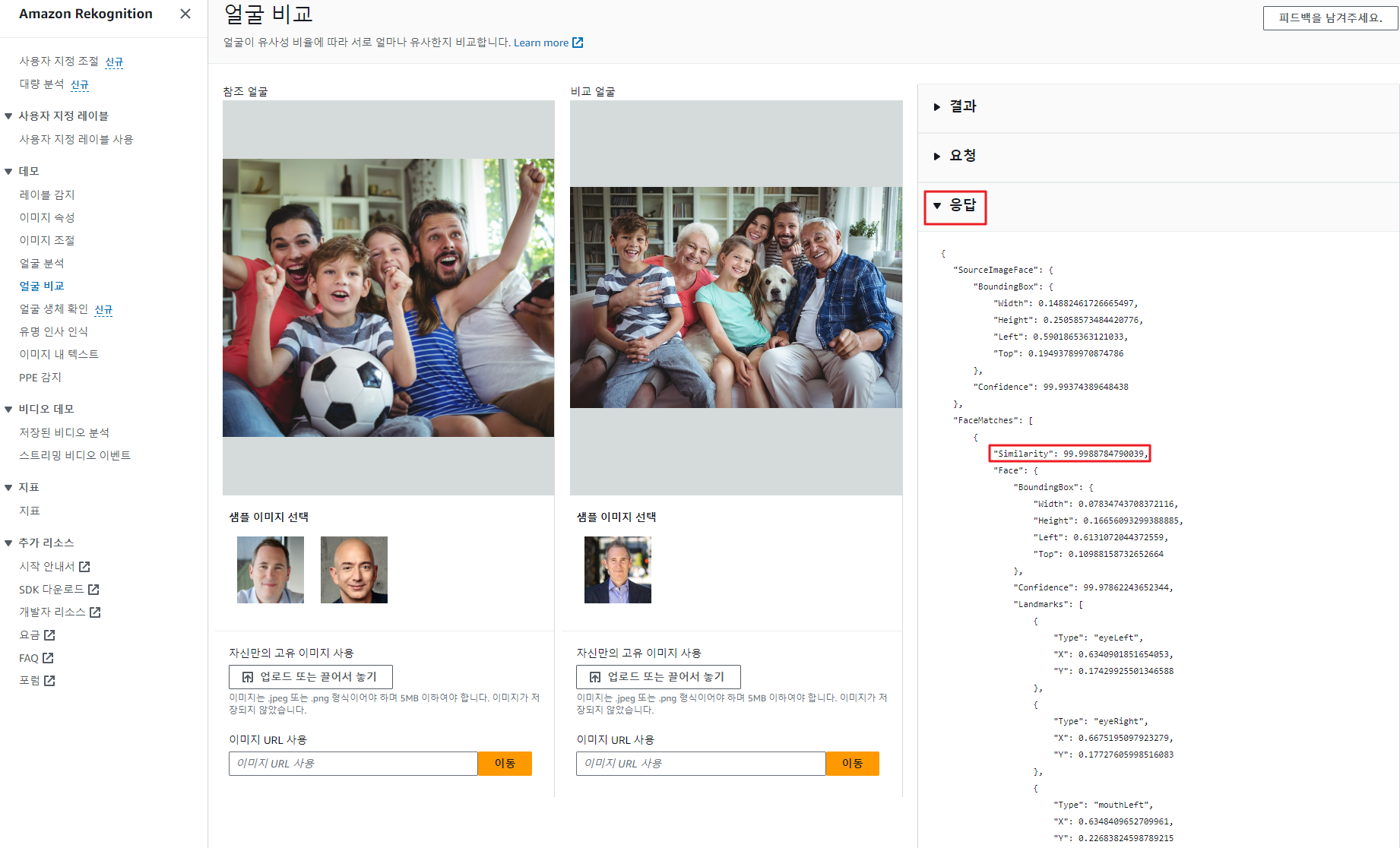The image size is (1400, 848).
Task: Close the Amazon Rekognition sidebar
Action: pos(185,14)
